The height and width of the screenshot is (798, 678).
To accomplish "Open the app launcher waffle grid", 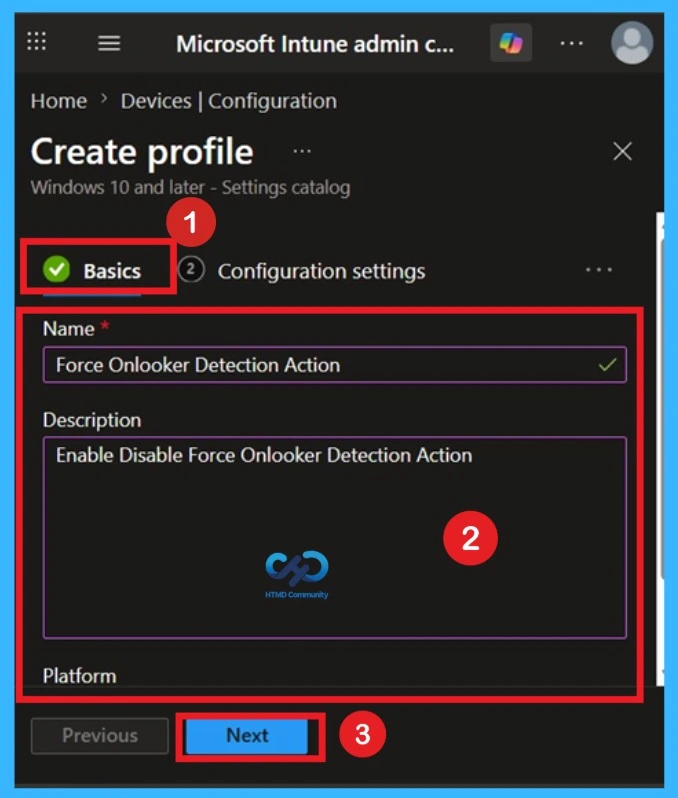I will 37,41.
